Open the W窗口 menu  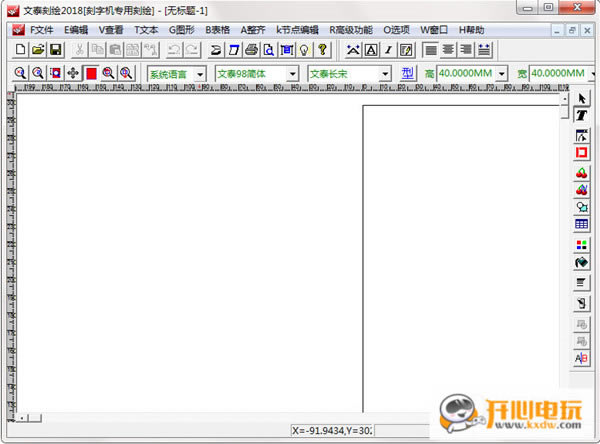434,30
